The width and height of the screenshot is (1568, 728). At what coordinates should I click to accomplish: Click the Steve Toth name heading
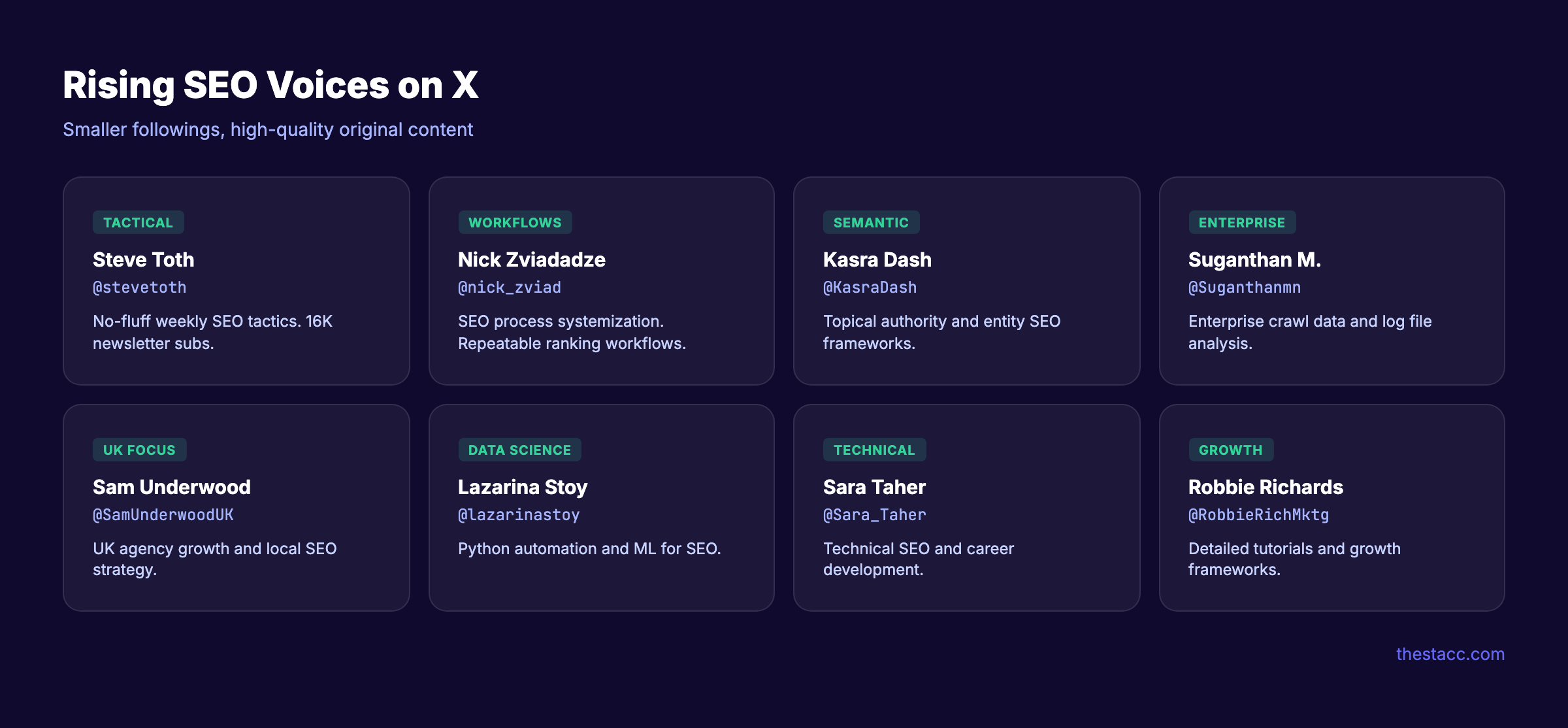(143, 259)
